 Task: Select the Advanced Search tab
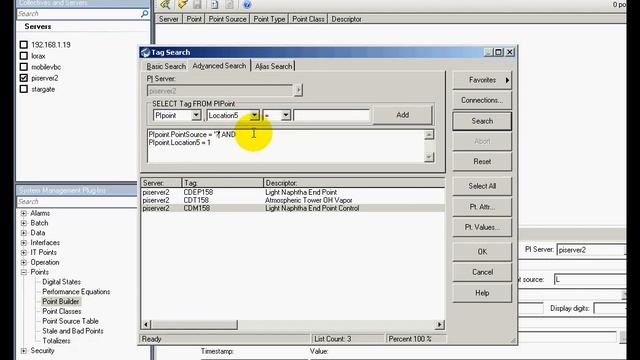click(219, 66)
